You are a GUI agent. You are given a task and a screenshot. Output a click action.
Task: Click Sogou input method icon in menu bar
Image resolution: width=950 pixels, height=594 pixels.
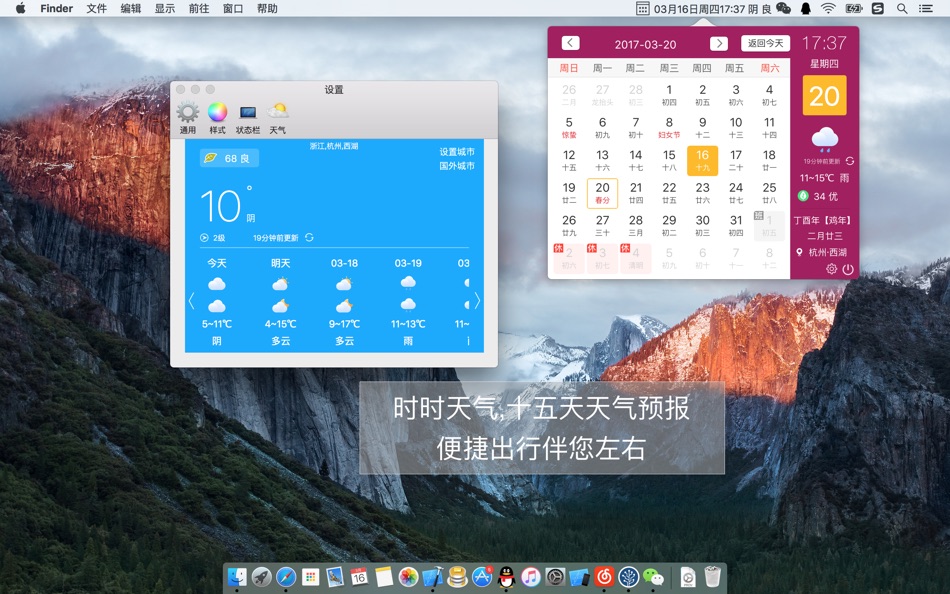point(878,8)
